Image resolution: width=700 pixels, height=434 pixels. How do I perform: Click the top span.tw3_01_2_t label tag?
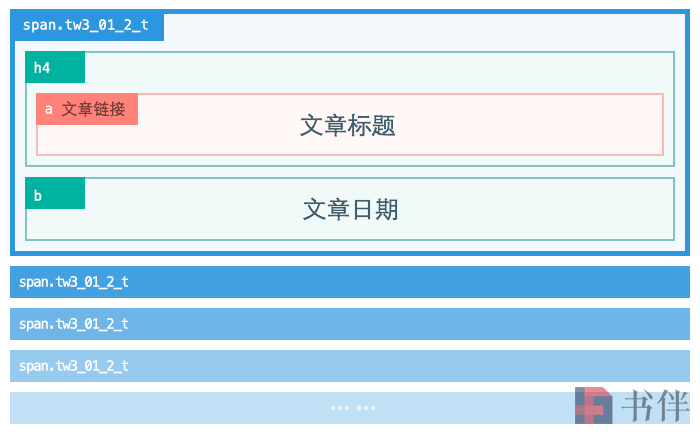tap(87, 25)
